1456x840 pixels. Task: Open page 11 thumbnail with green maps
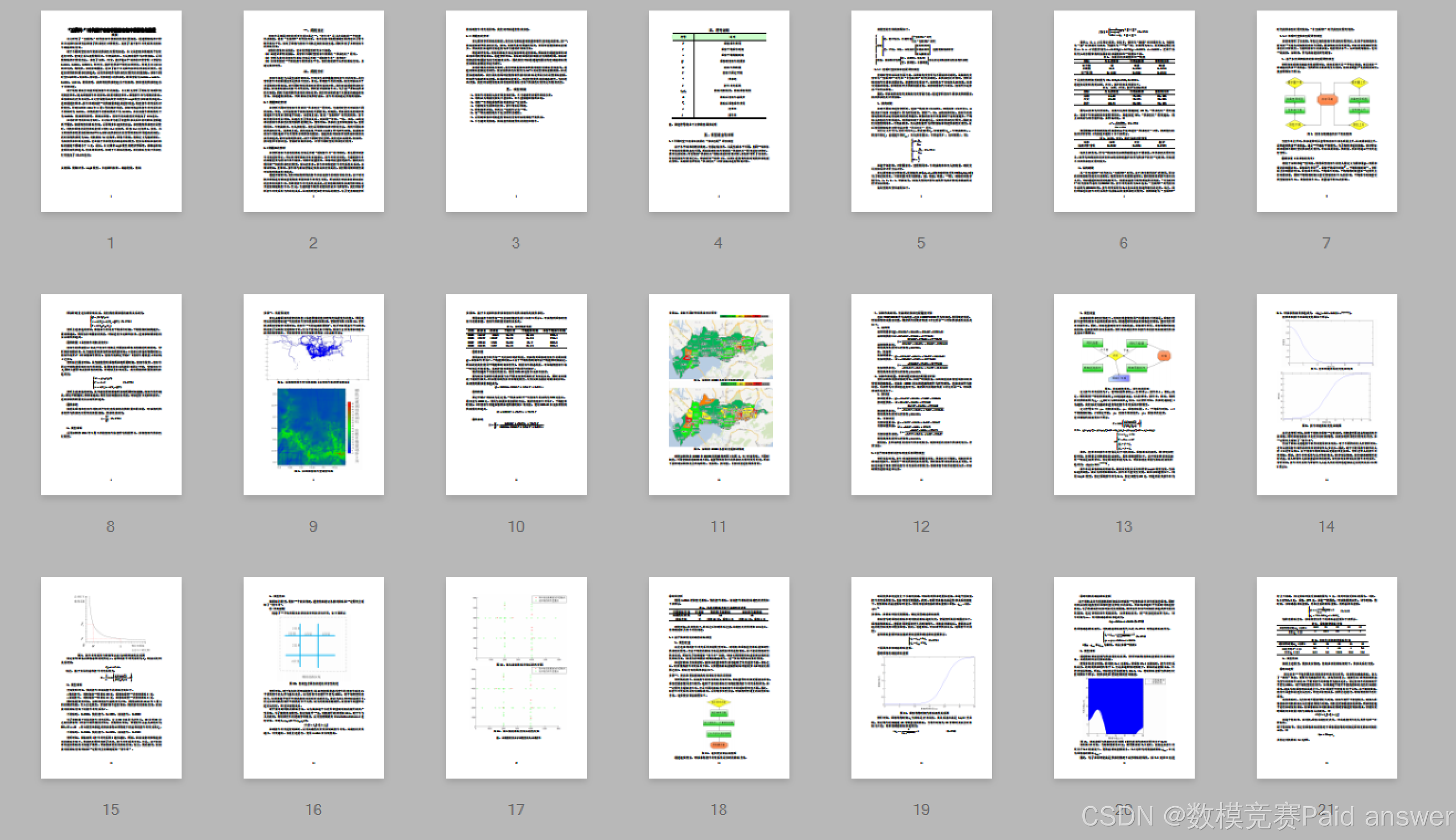tap(719, 394)
